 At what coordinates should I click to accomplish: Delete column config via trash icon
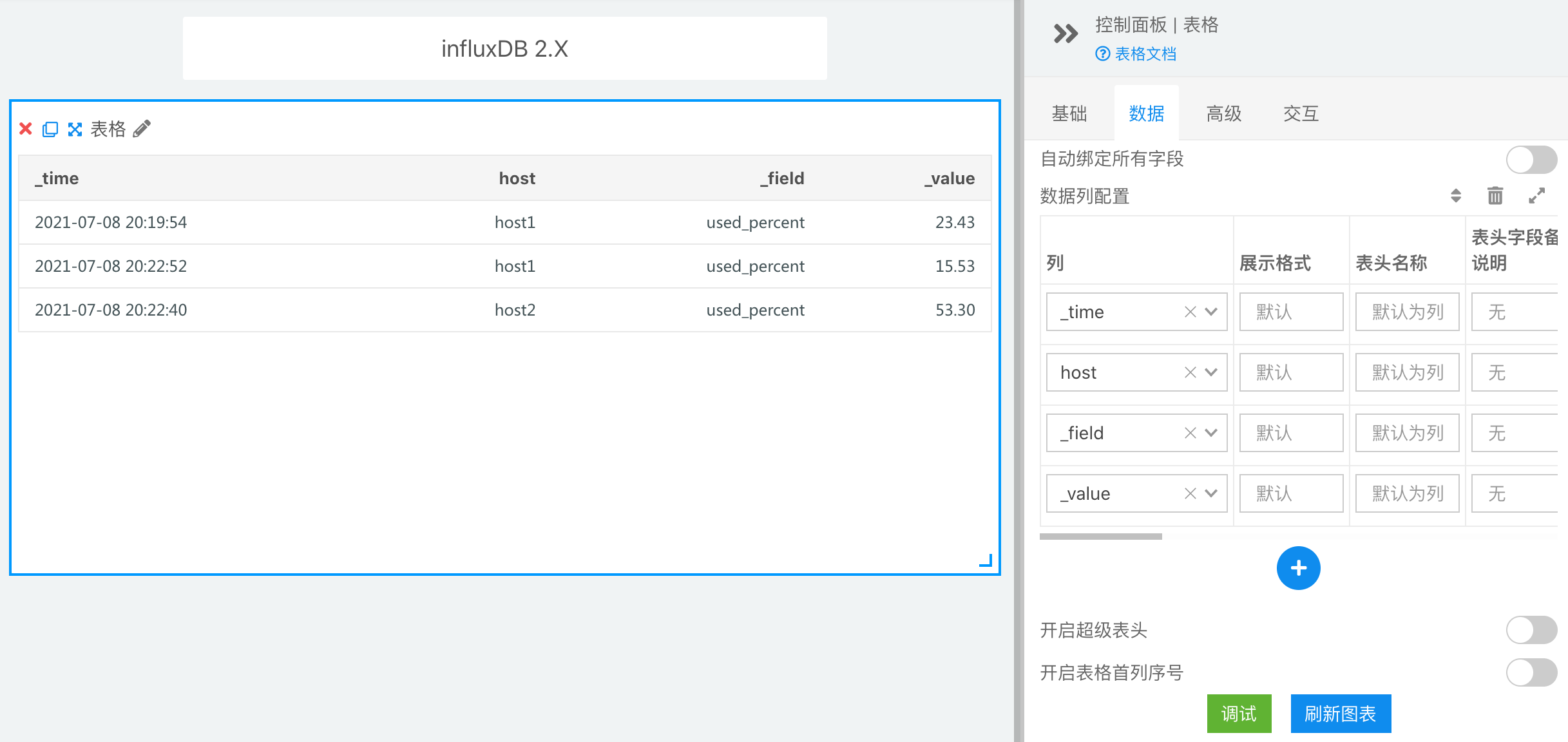pyautogui.click(x=1495, y=195)
